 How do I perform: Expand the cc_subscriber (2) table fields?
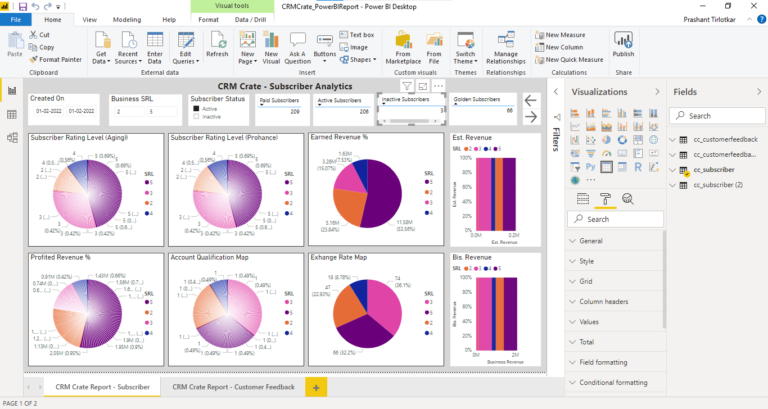pyautogui.click(x=673, y=185)
